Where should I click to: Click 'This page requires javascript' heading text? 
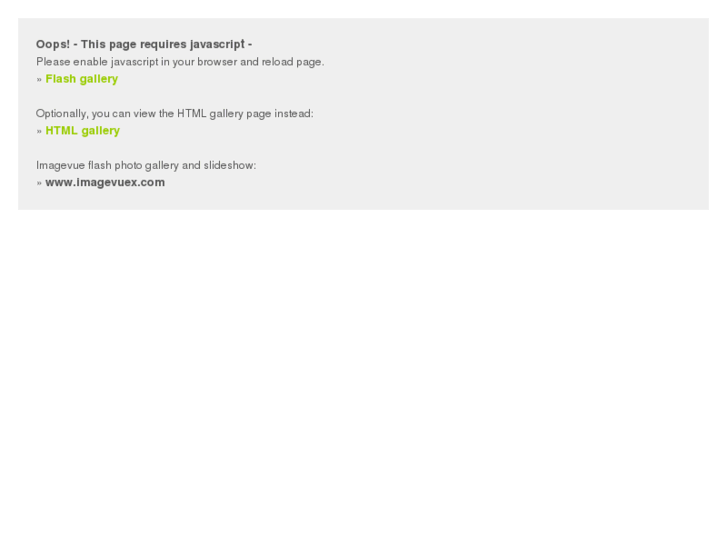(163, 45)
